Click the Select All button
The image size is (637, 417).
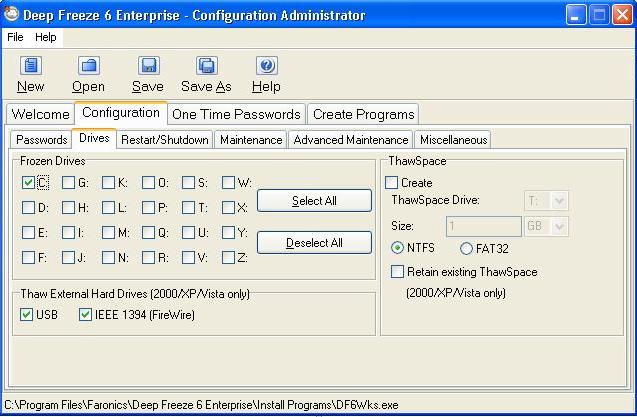[314, 201]
